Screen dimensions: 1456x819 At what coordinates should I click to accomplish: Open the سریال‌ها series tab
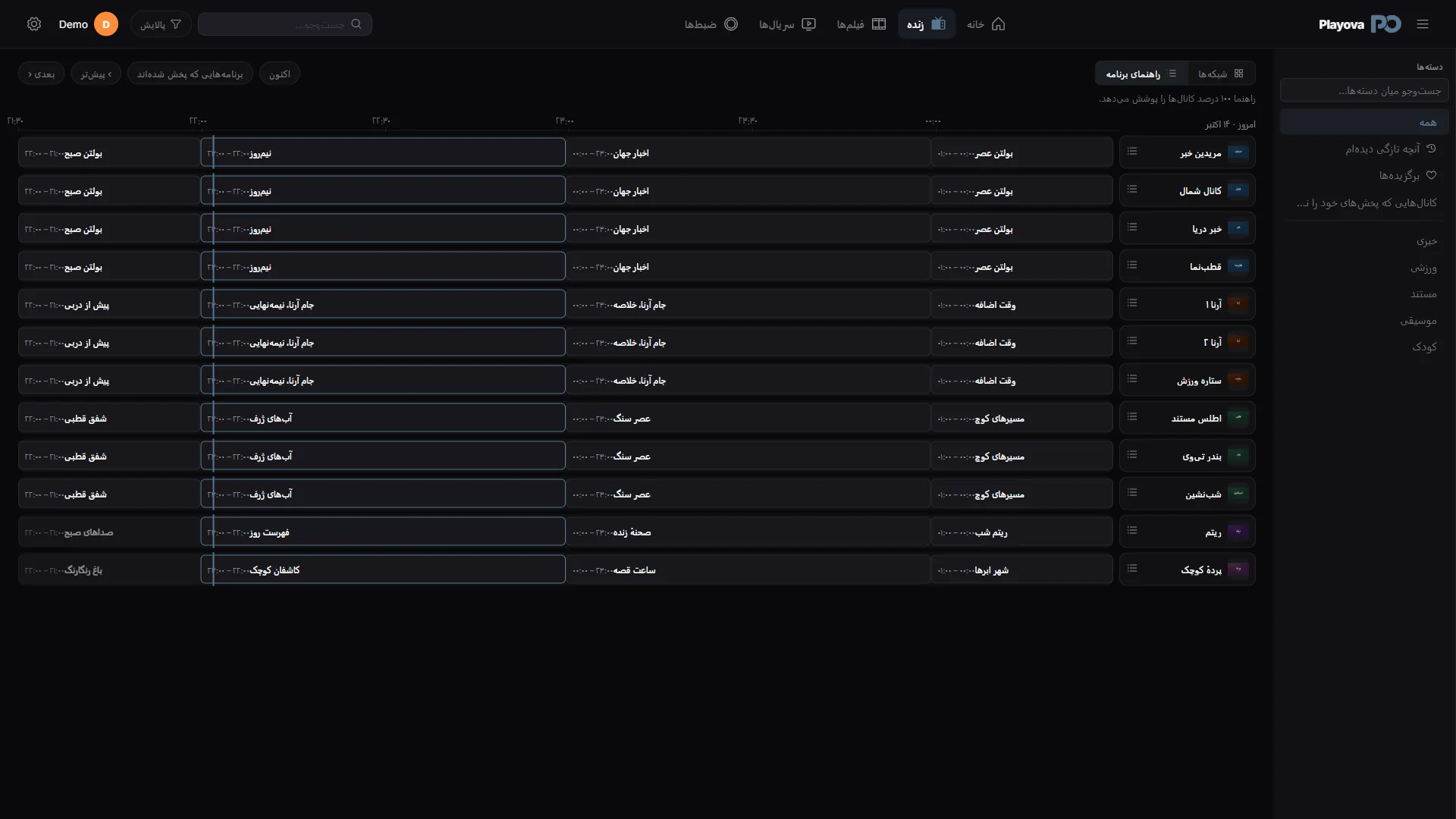[787, 24]
